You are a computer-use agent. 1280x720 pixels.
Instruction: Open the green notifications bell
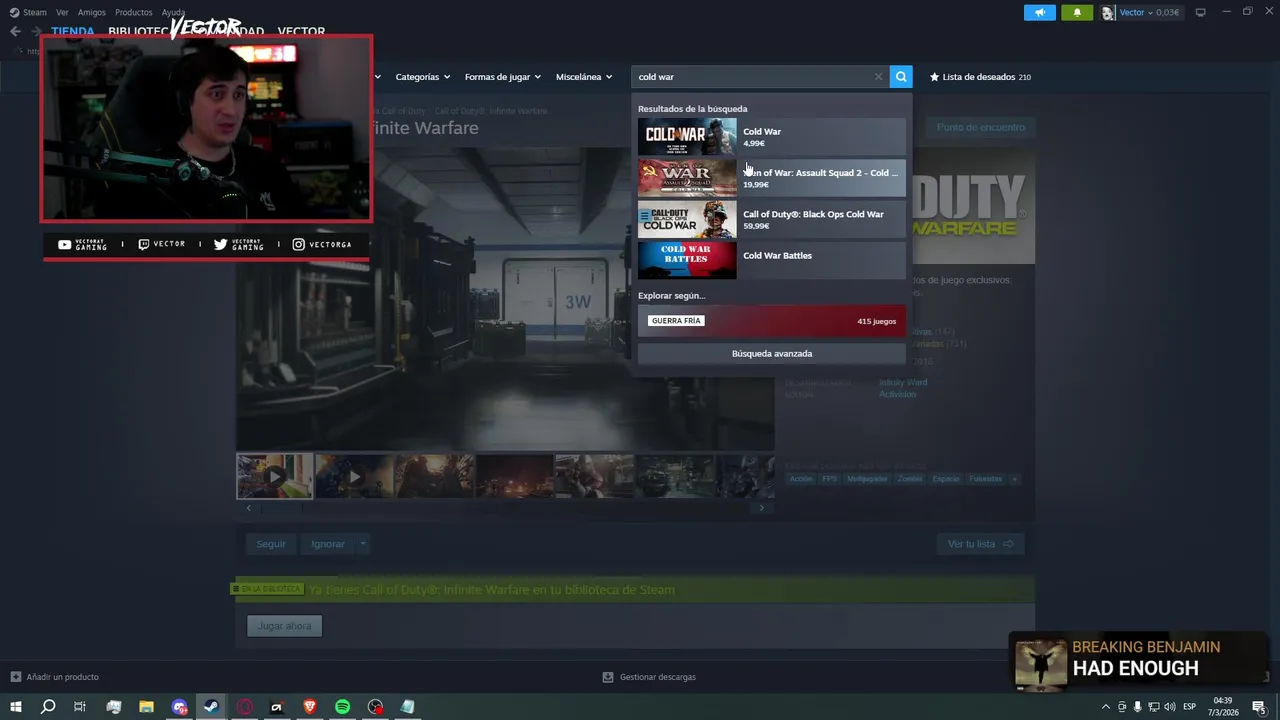click(x=1077, y=12)
